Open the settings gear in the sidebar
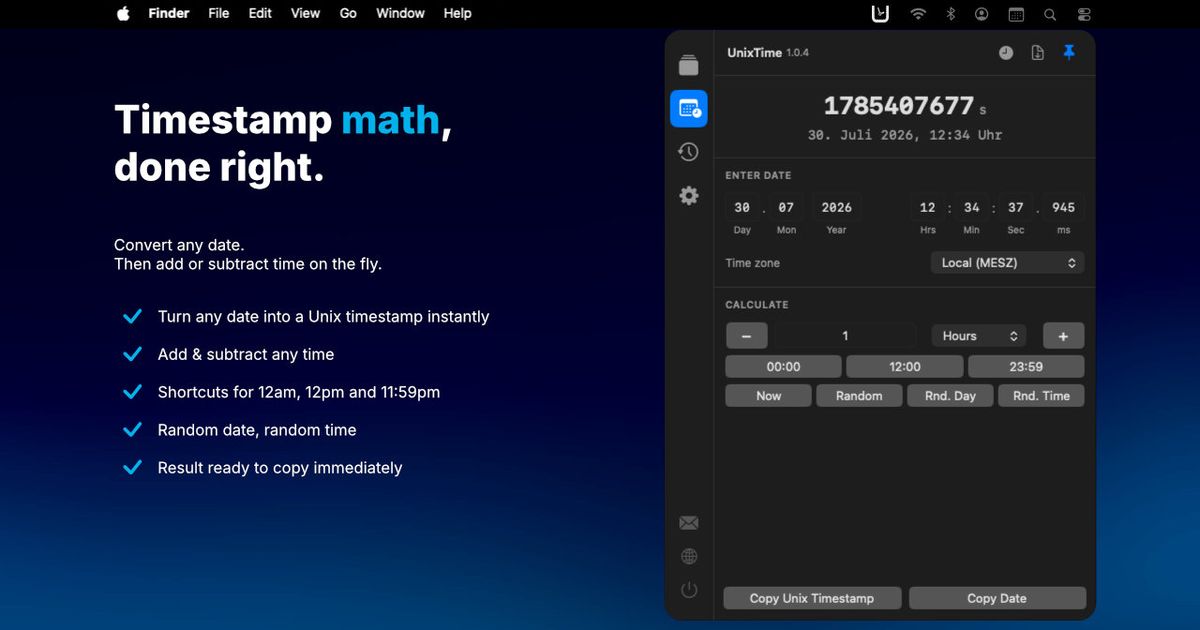This screenshot has width=1200, height=630. coord(688,195)
